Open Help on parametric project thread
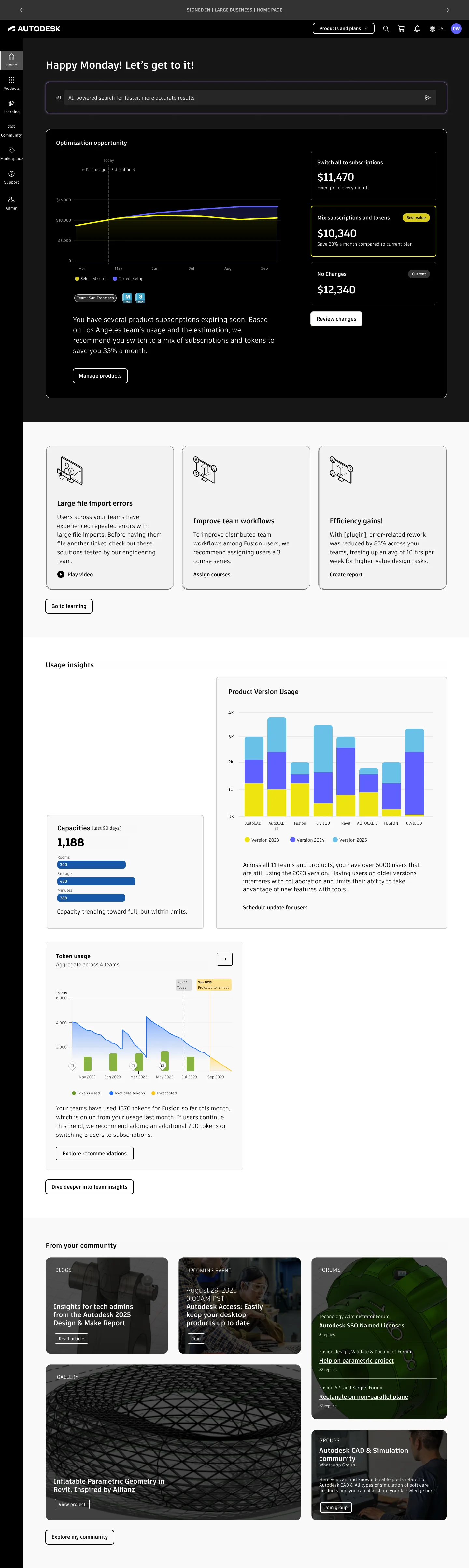 [x=356, y=1360]
